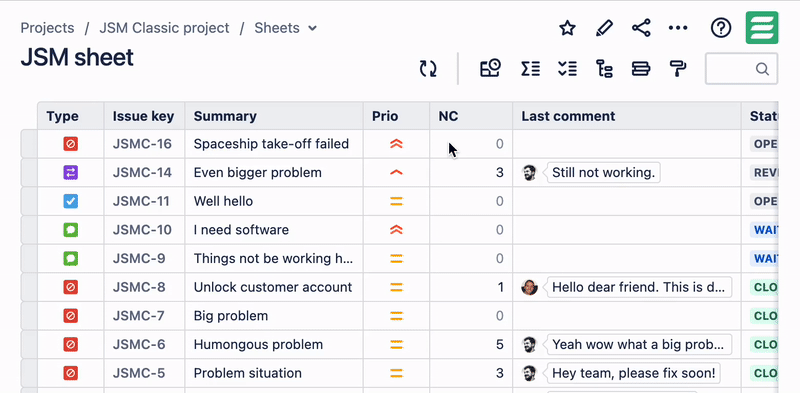Select 'Spaceship take-off failed' summary cell
The image size is (800, 393).
[274, 144]
